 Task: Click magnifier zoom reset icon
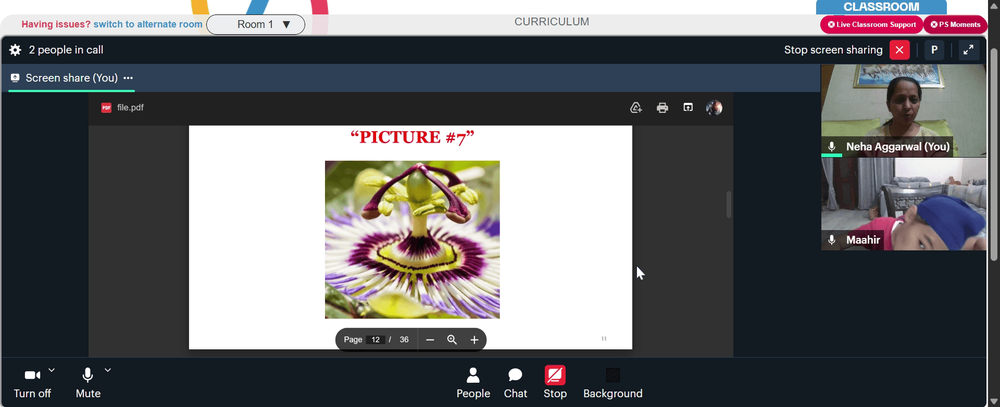[452, 340]
